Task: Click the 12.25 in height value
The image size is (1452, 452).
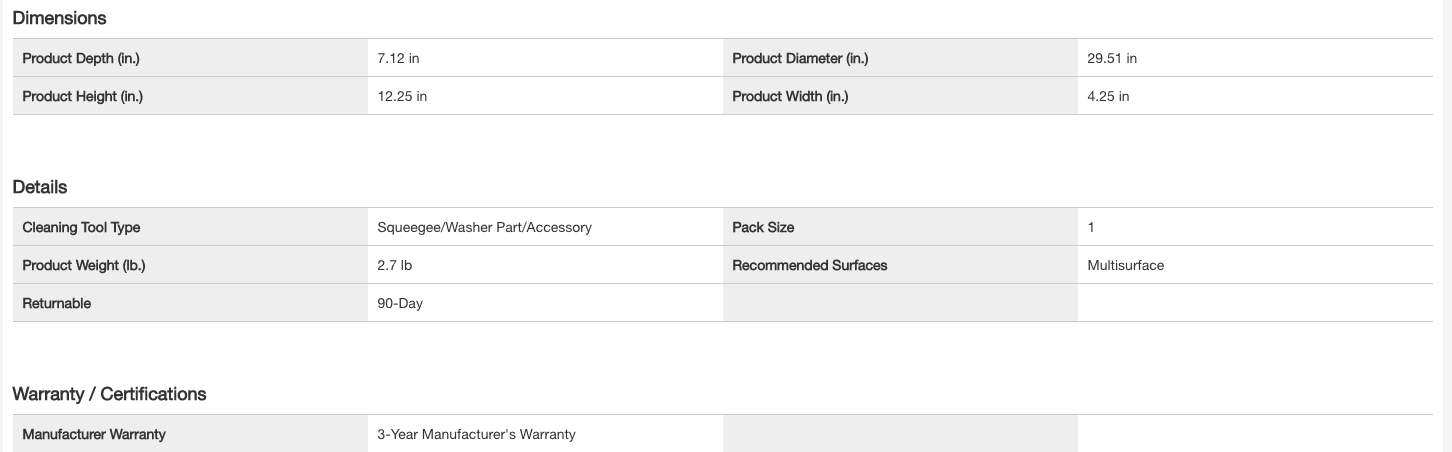Action: (x=402, y=96)
